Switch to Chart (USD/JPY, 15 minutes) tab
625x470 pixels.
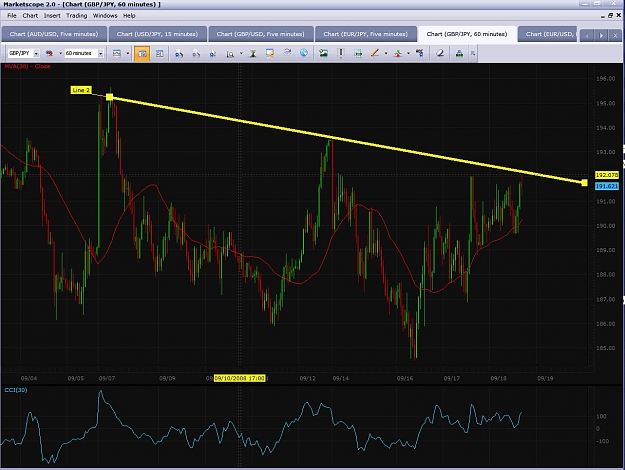157,34
